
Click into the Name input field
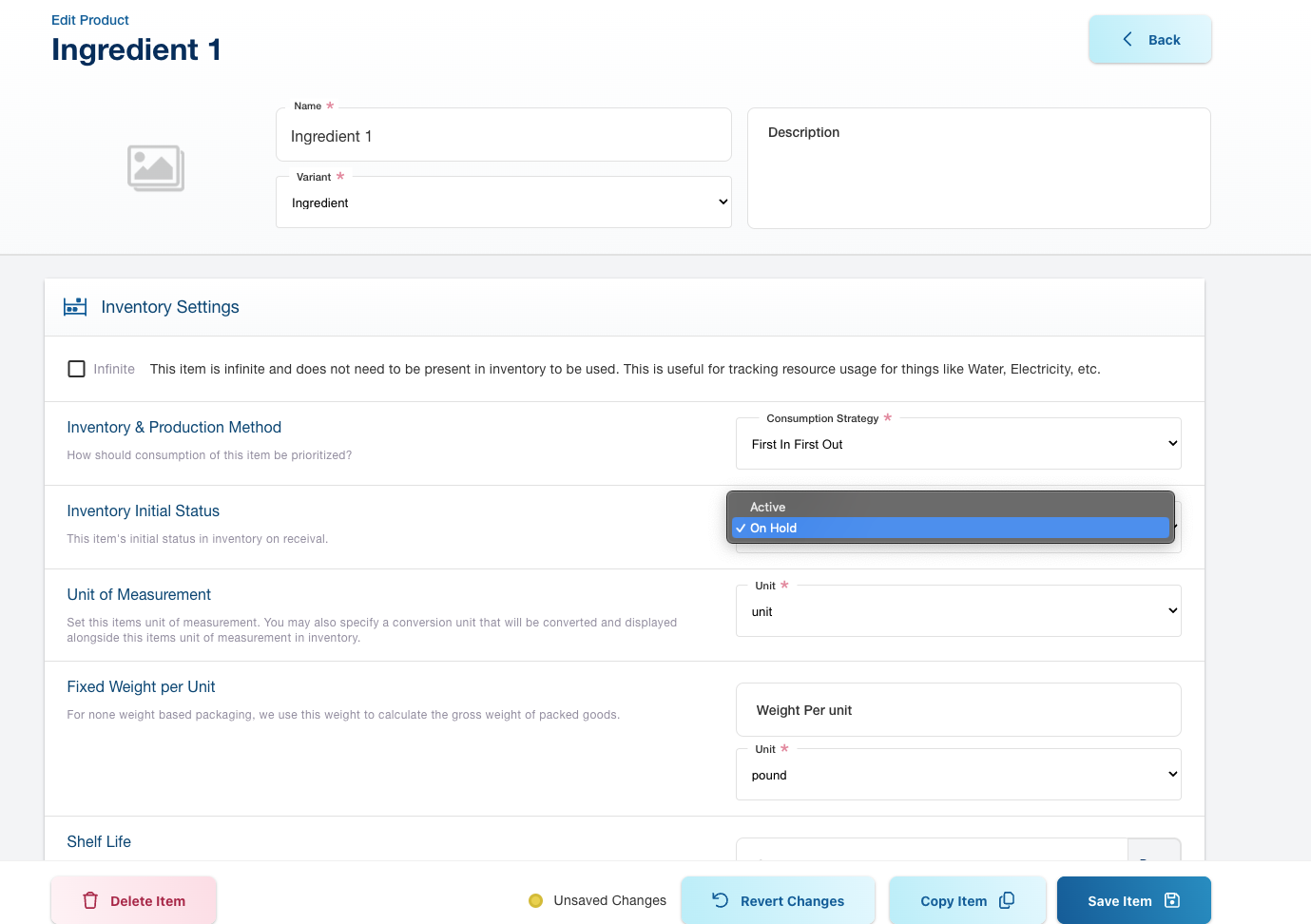click(x=503, y=136)
